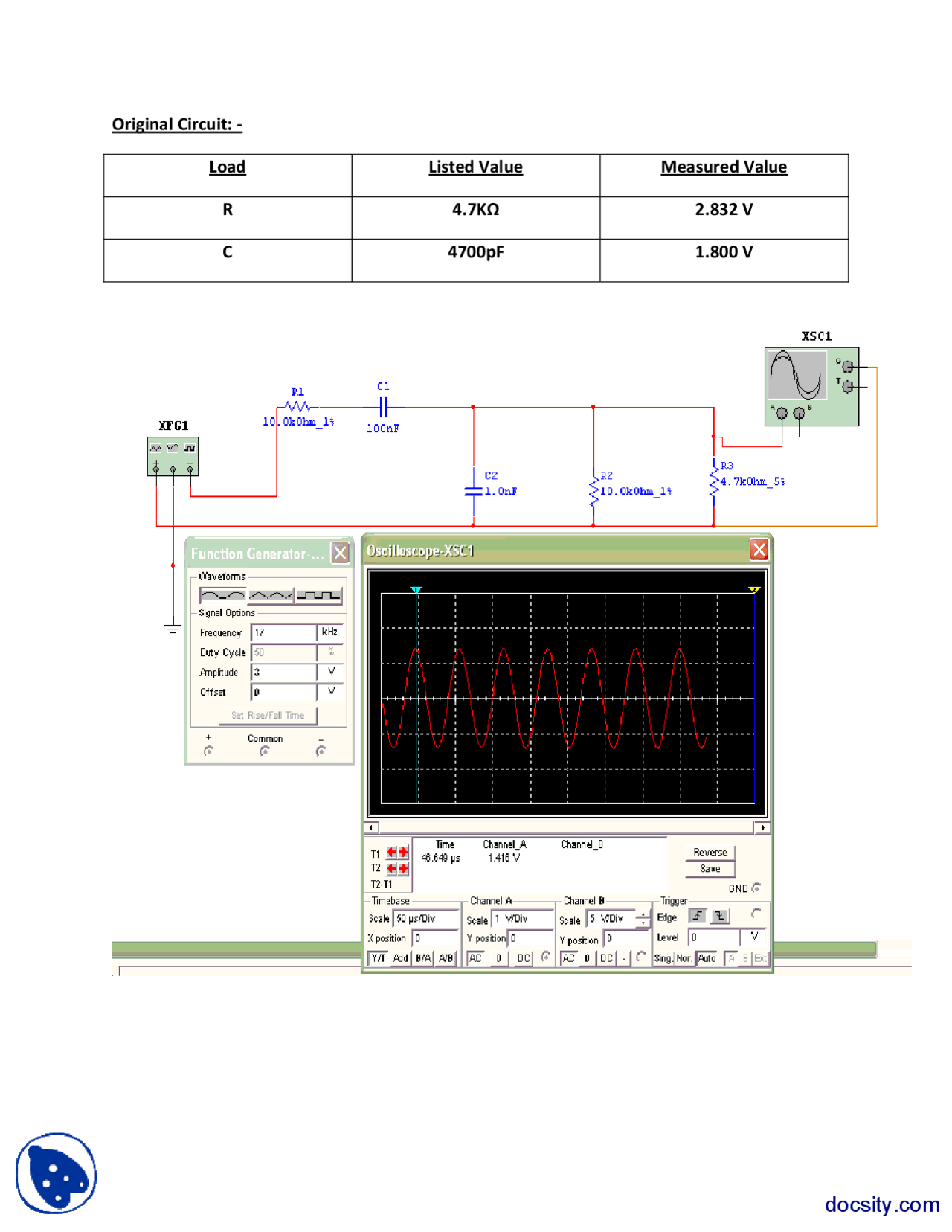952x1232 pixels.
Task: Click the Save button on oscilloscope
Action: pos(710,869)
